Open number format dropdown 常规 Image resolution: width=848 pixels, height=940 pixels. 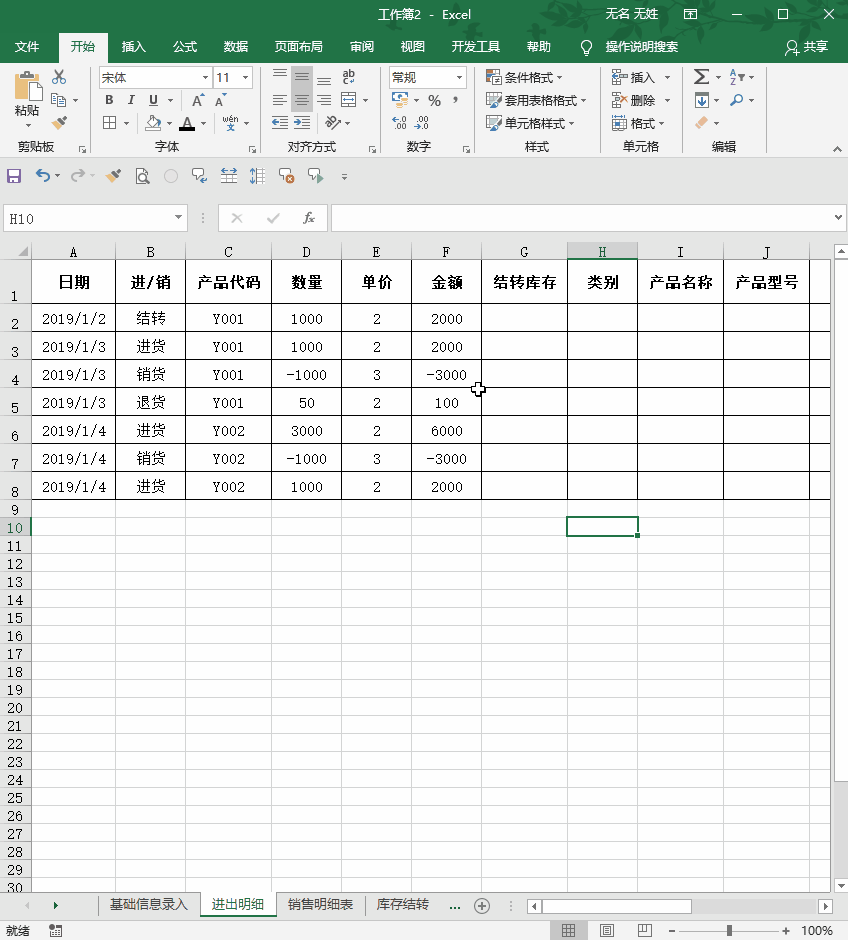[459, 77]
